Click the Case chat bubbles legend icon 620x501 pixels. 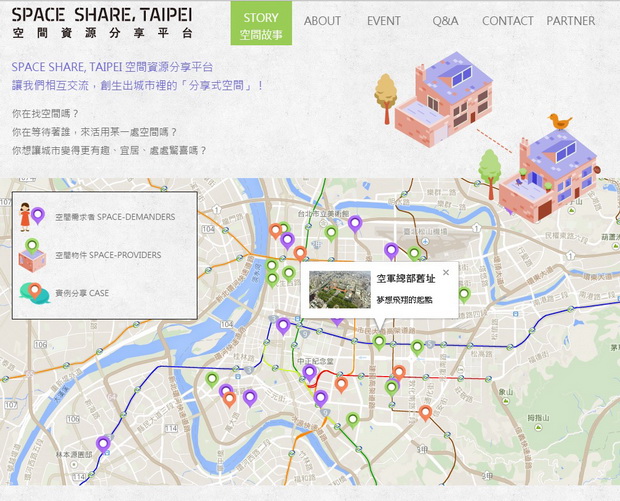tap(34, 293)
